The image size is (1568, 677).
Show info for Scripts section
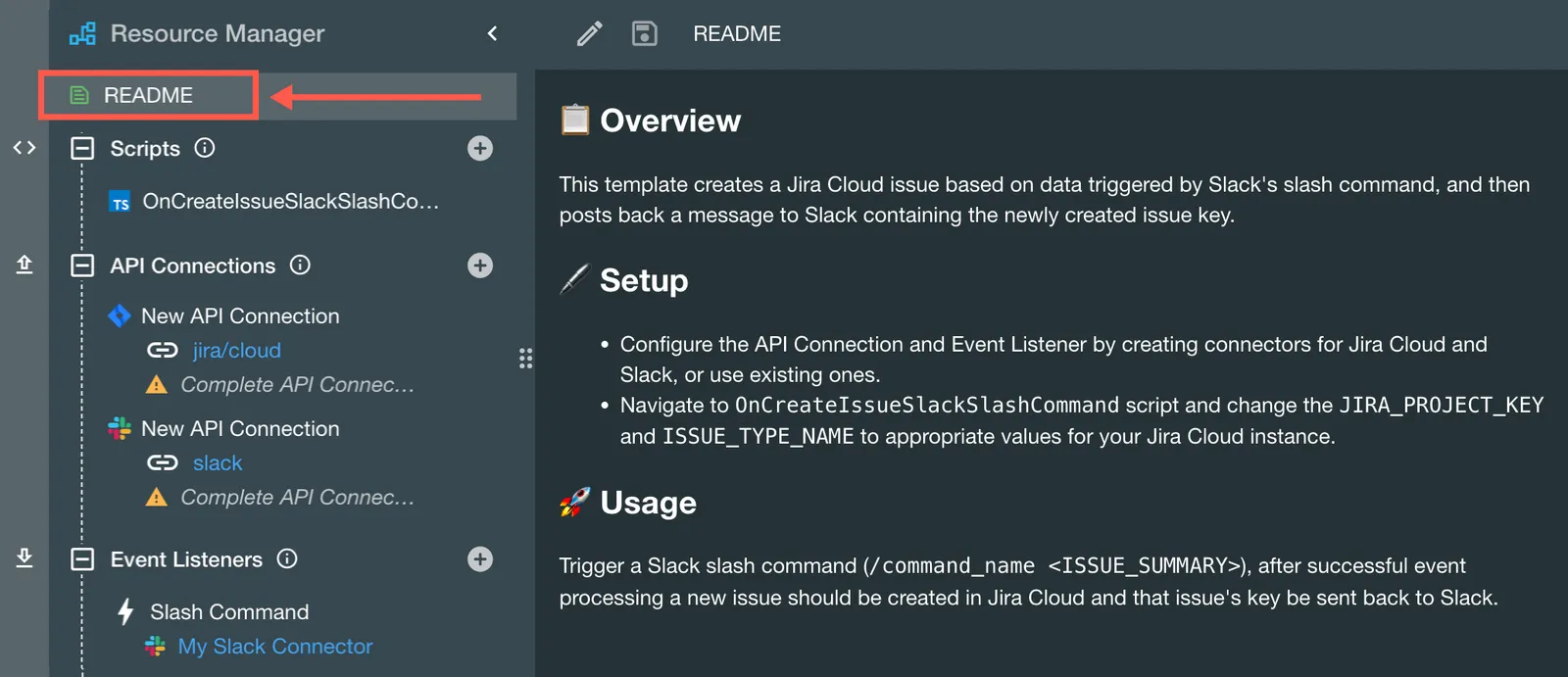tap(205, 148)
